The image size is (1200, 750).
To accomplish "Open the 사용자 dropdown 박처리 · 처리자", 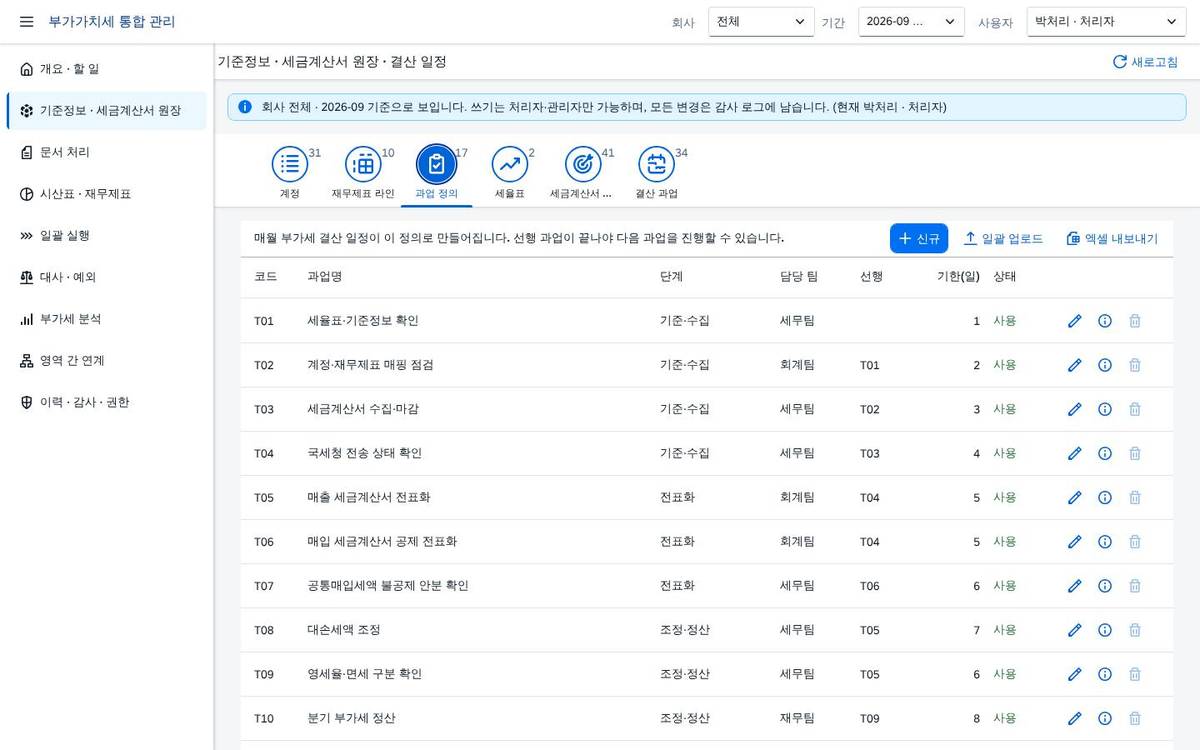I will (x=1106, y=21).
